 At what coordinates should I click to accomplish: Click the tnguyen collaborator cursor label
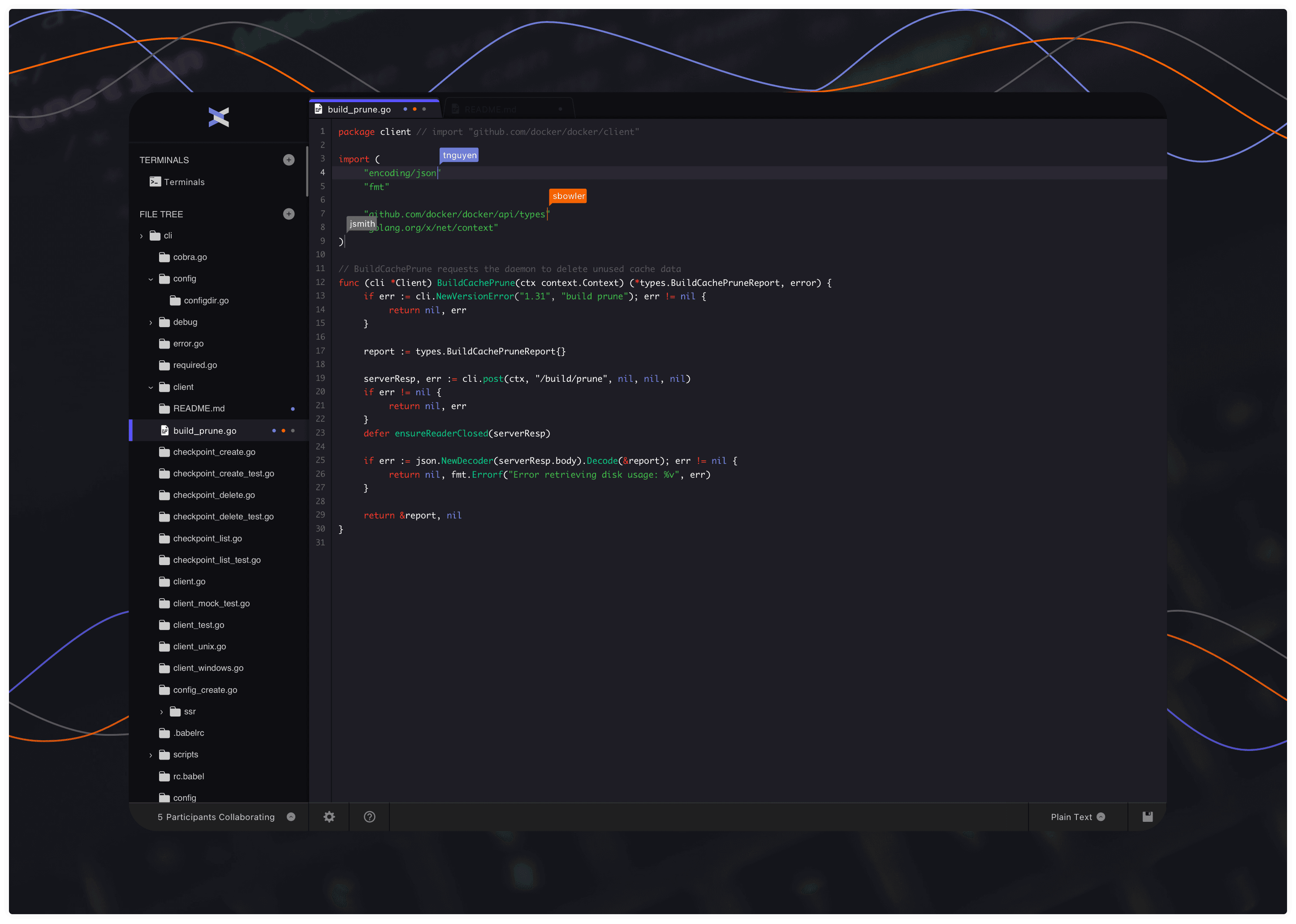(x=459, y=155)
